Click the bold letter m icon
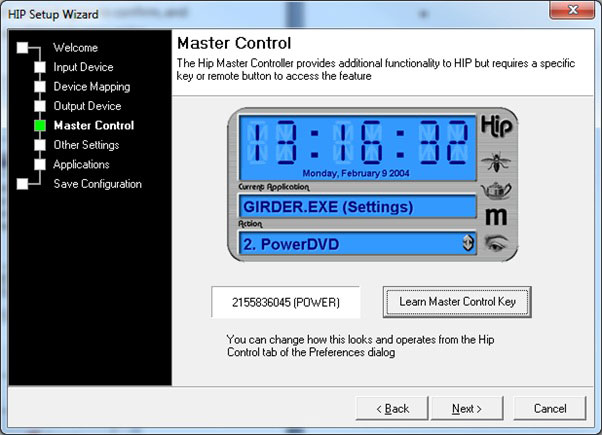The image size is (602, 435). click(x=496, y=216)
